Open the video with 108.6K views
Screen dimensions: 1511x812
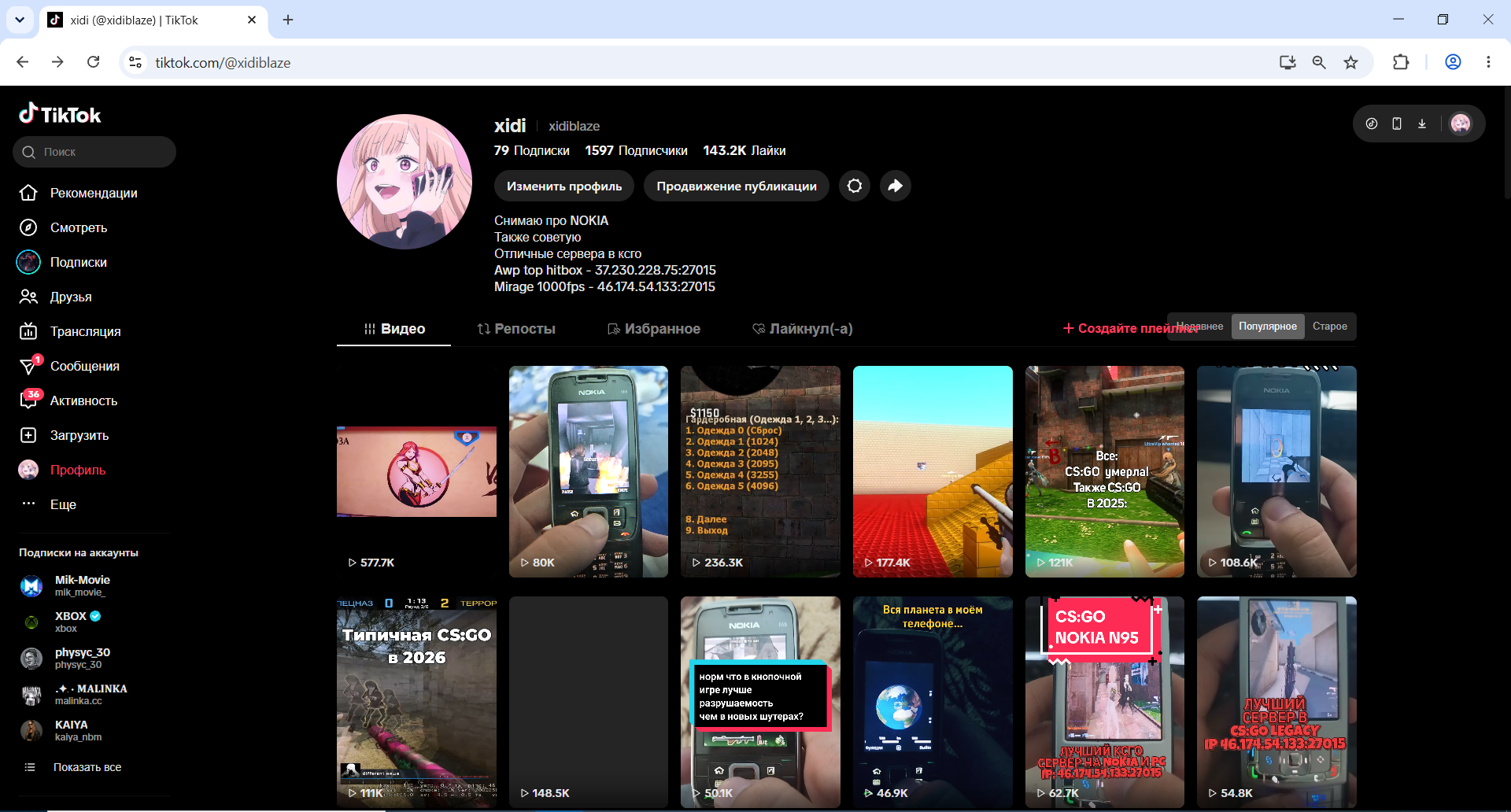pos(1276,471)
